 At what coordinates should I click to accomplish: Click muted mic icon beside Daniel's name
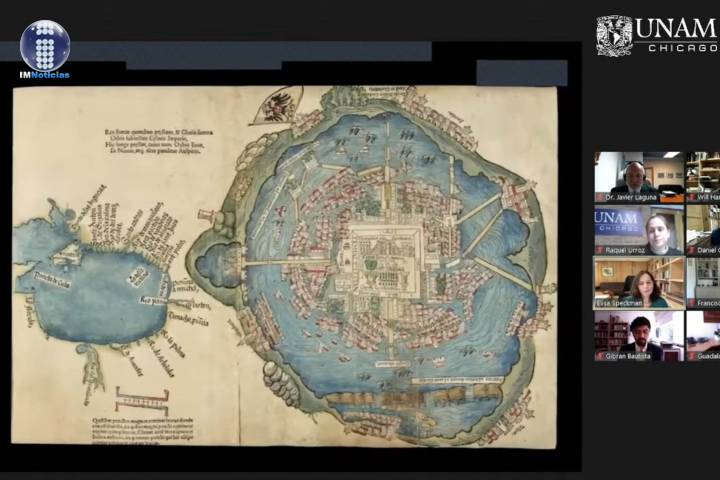pyautogui.click(x=692, y=249)
